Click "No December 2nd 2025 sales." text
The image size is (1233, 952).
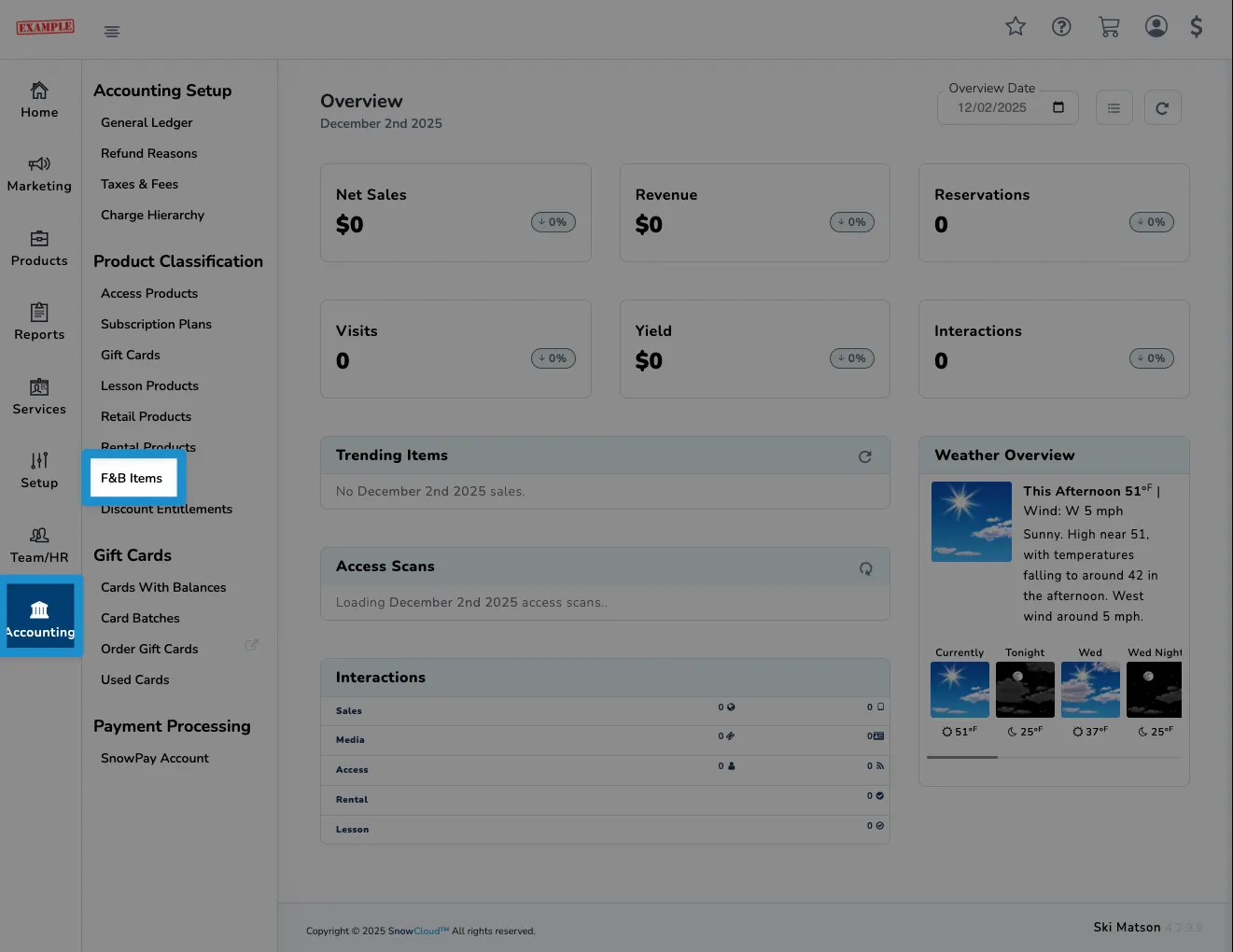(430, 491)
